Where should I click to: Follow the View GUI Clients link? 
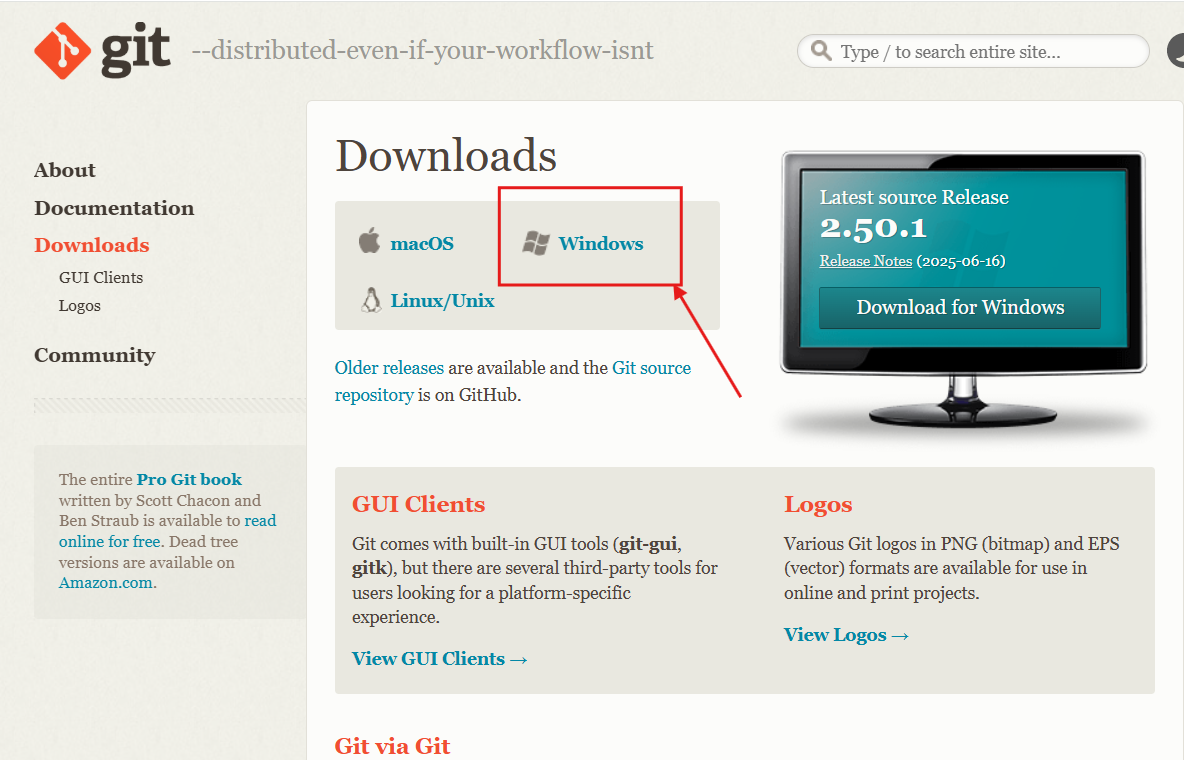tap(439, 659)
